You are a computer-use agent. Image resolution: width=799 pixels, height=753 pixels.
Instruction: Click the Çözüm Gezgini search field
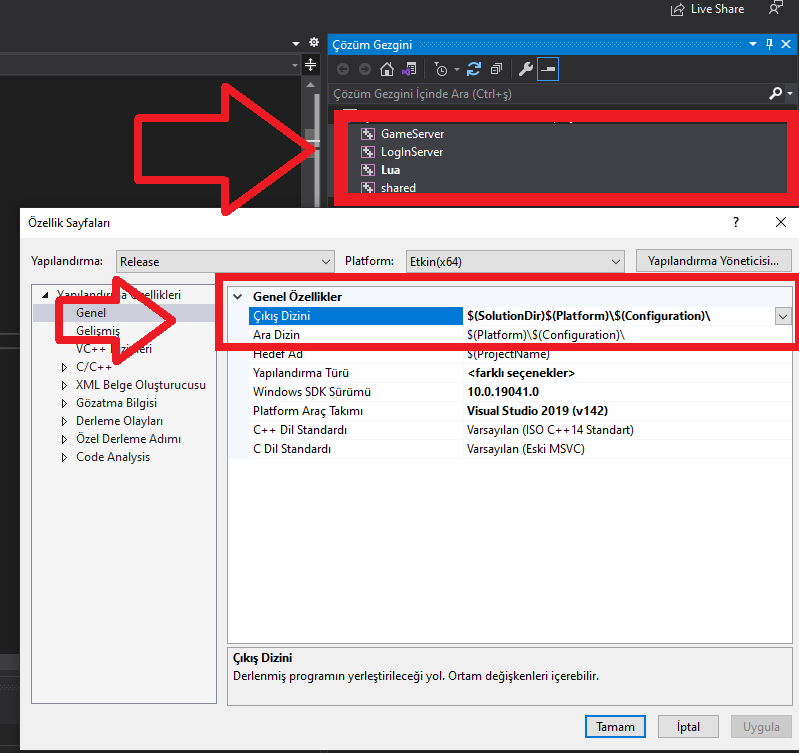pos(548,94)
